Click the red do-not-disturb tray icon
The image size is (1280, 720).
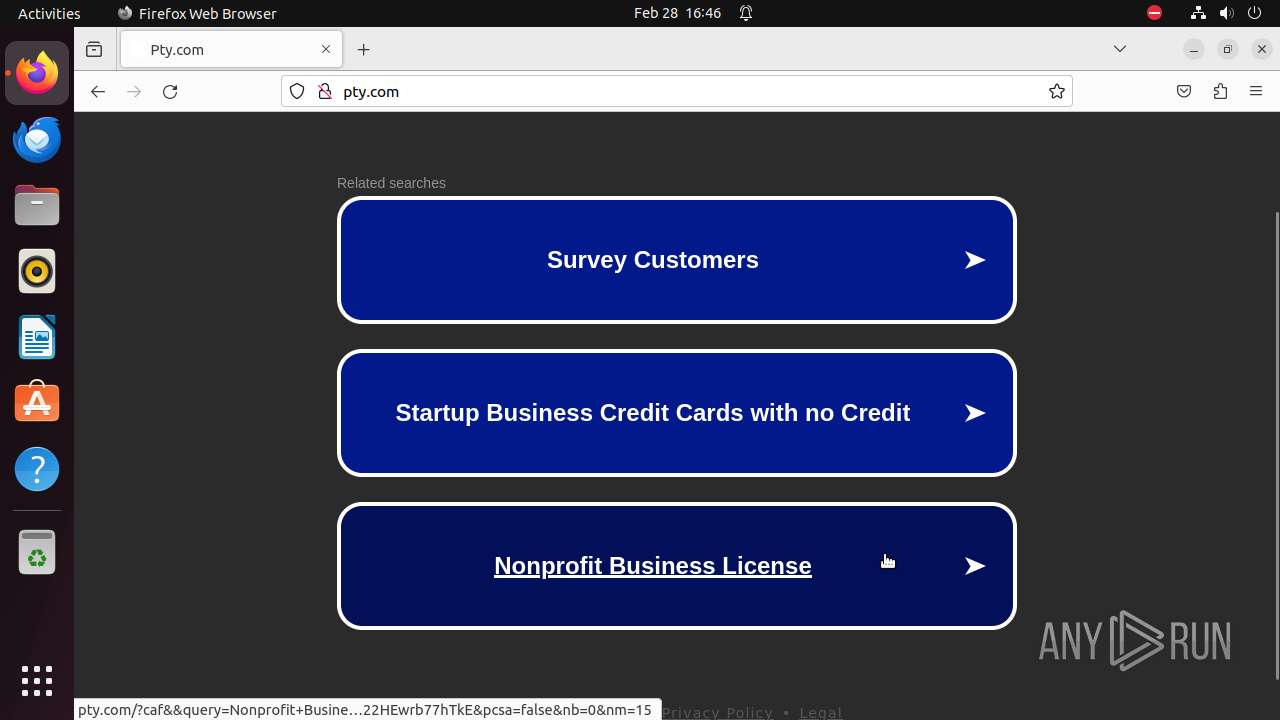1155,13
